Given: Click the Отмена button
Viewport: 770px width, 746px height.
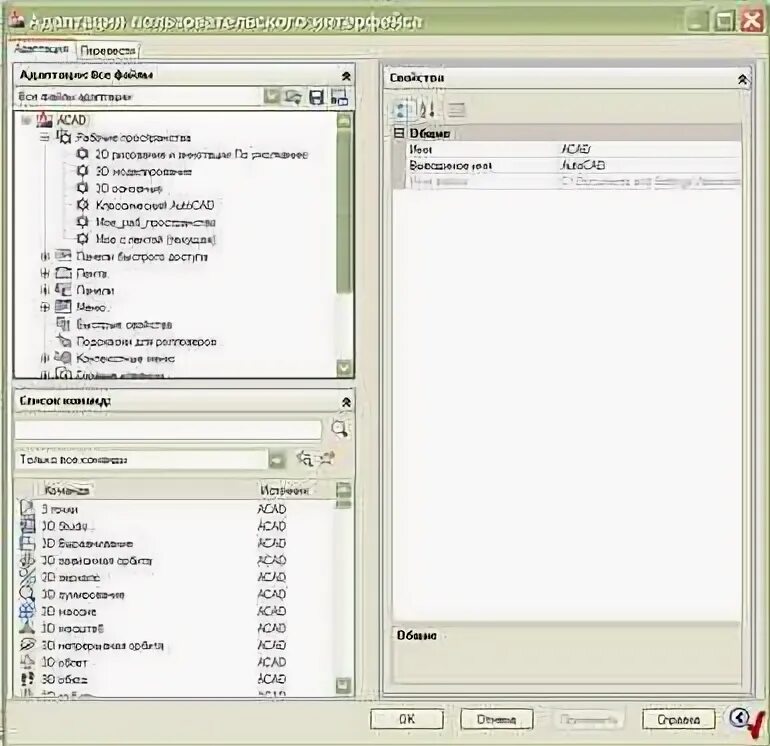Looking at the screenshot, I should tap(496, 719).
